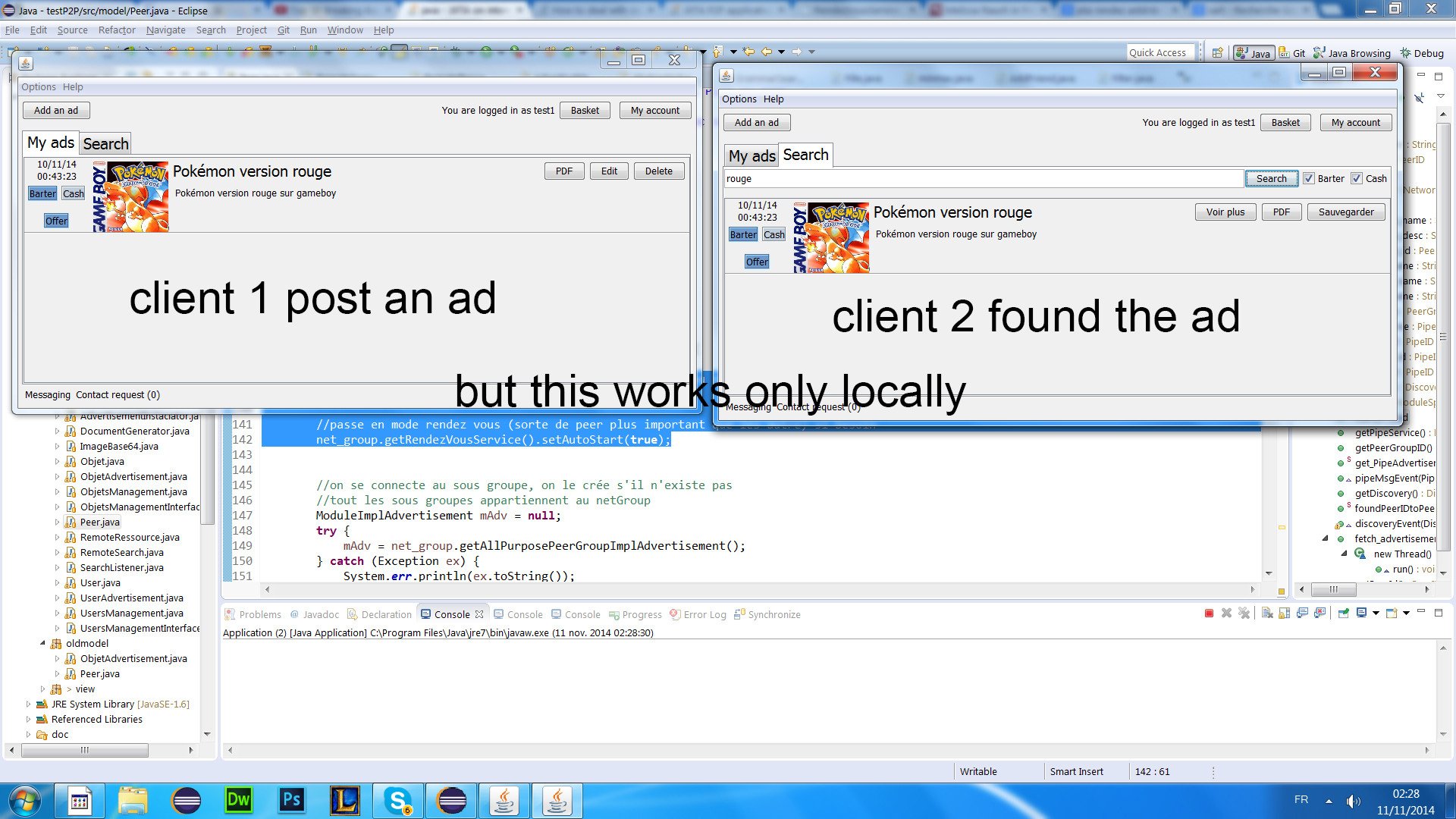Open the Eclipse Navigate menu
This screenshot has height=819, width=1456.
[x=165, y=30]
